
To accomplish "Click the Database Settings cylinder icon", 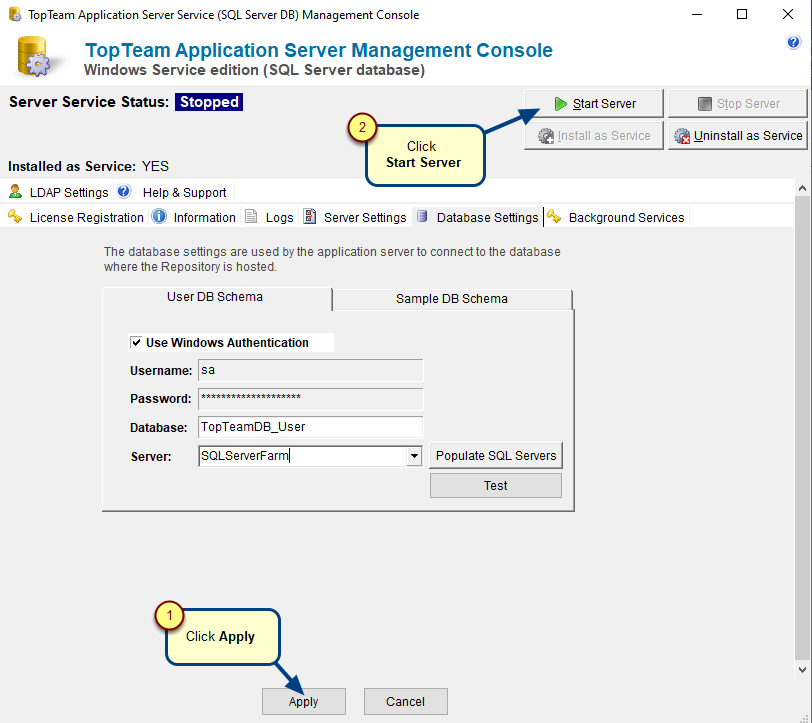I will point(422,216).
